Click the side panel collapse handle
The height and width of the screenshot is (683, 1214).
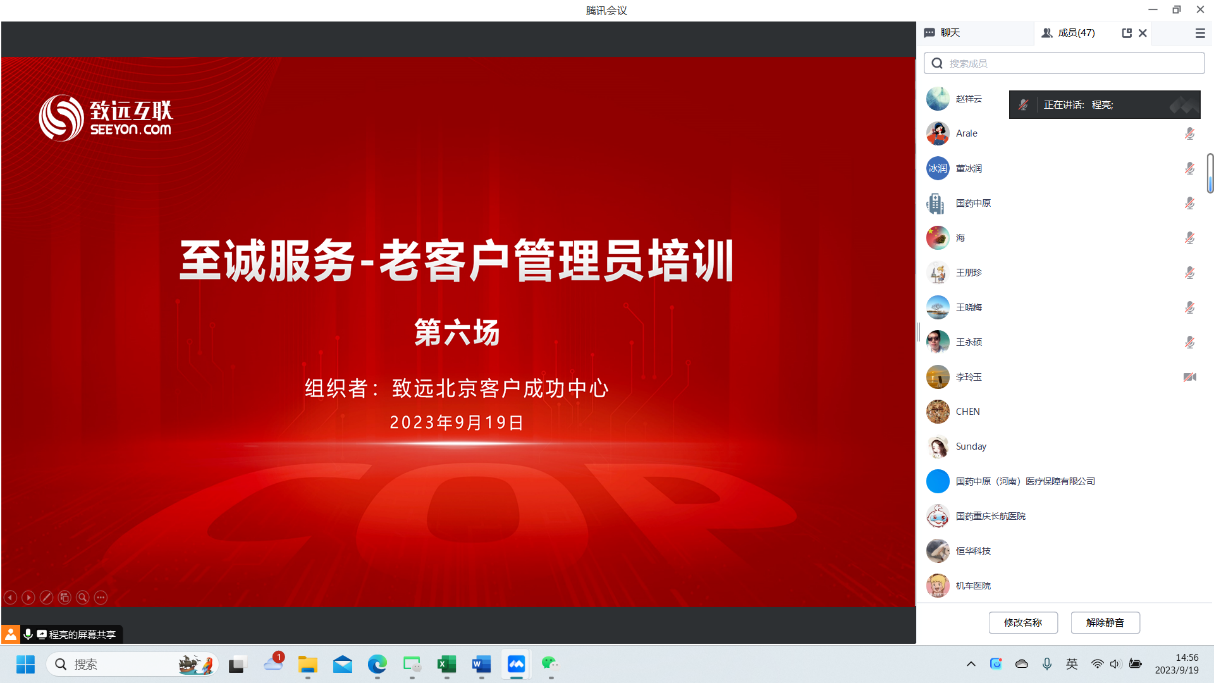coord(918,332)
